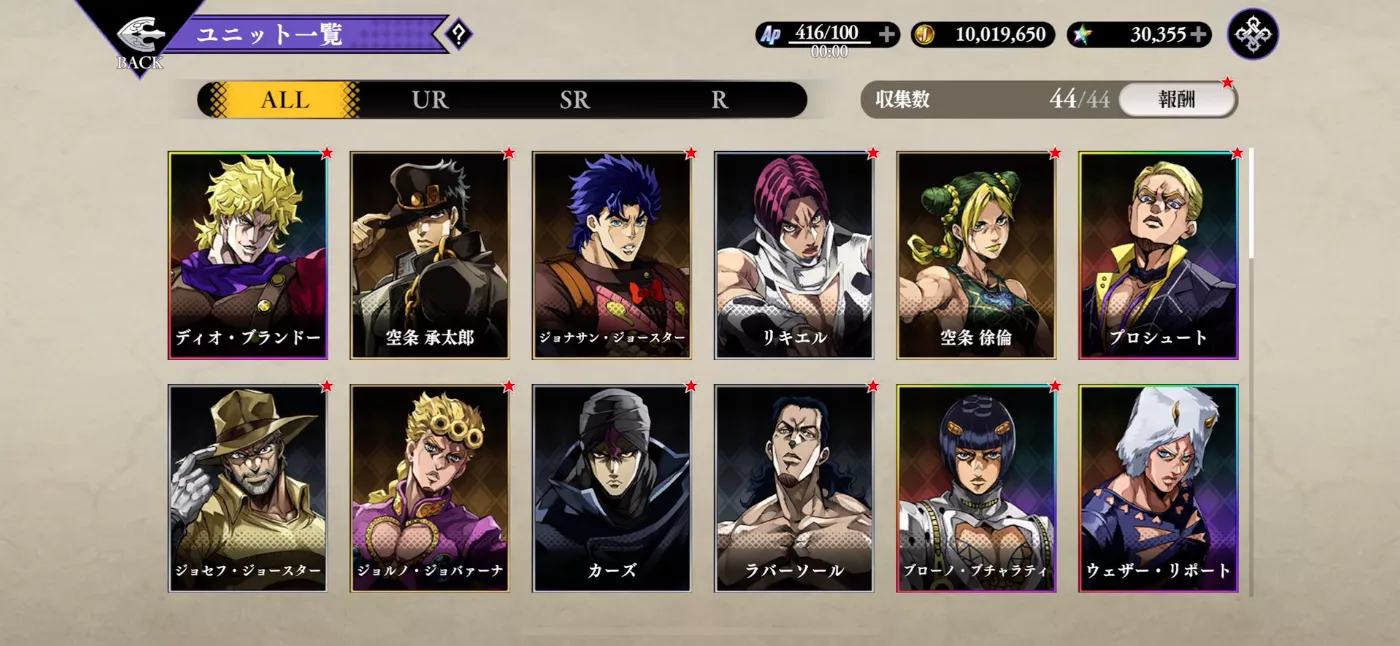Switch to the UR rarity tab

pyautogui.click(x=430, y=100)
